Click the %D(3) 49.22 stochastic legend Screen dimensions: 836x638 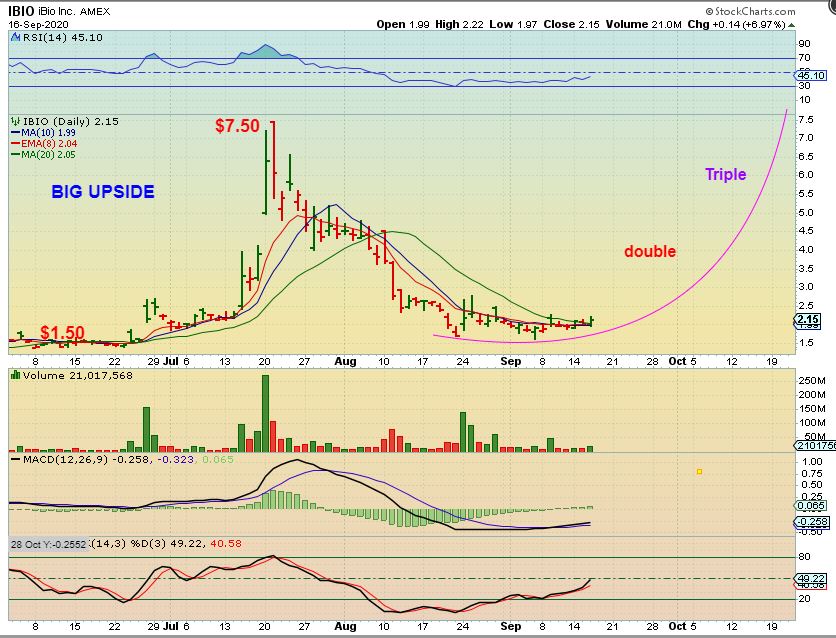165,544
